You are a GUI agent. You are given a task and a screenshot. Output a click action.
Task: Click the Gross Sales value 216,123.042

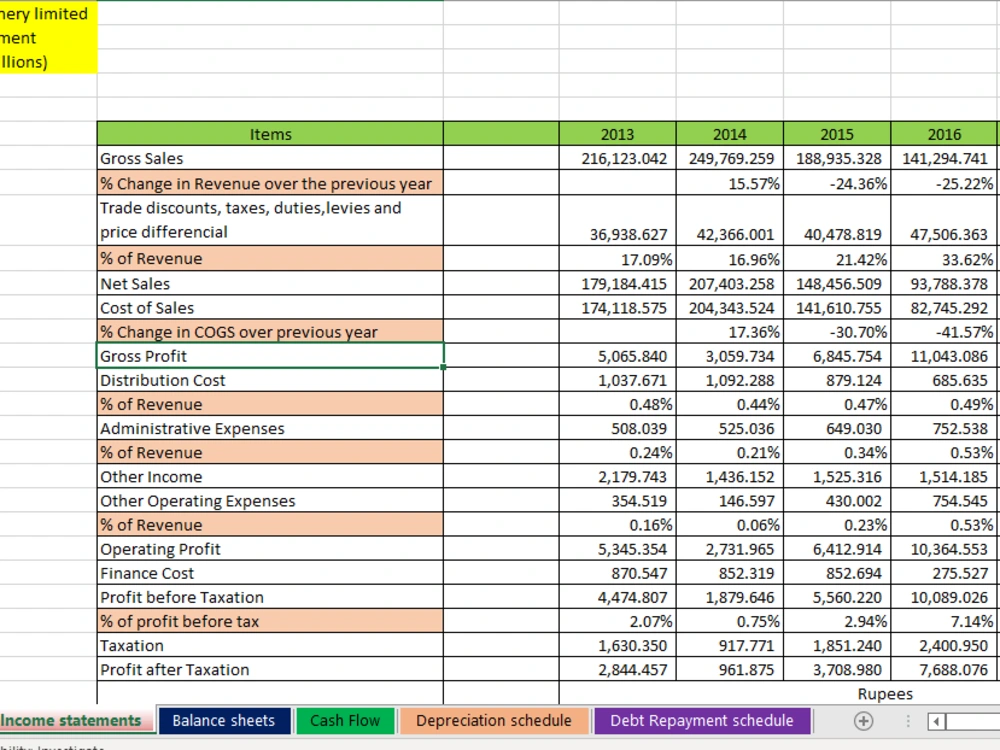pos(617,158)
